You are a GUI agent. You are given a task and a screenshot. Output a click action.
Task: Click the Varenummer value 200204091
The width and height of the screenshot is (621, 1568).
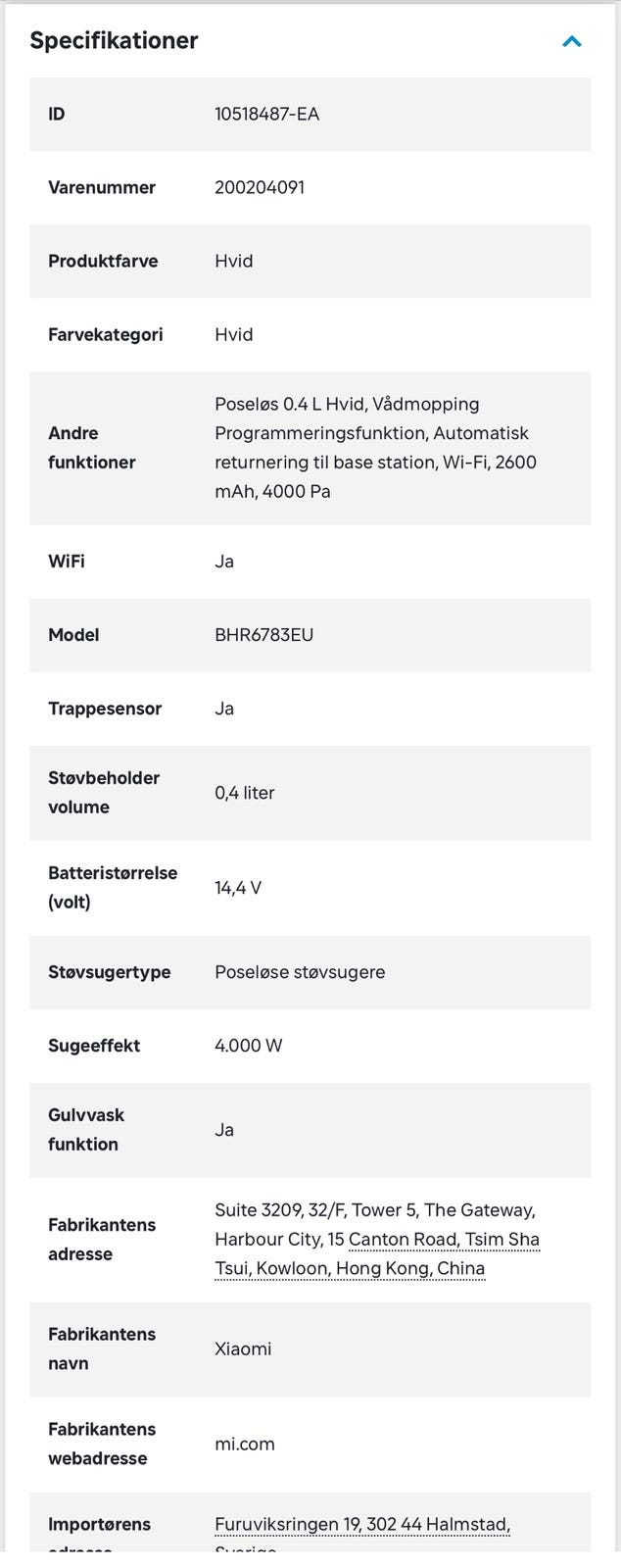260,188
